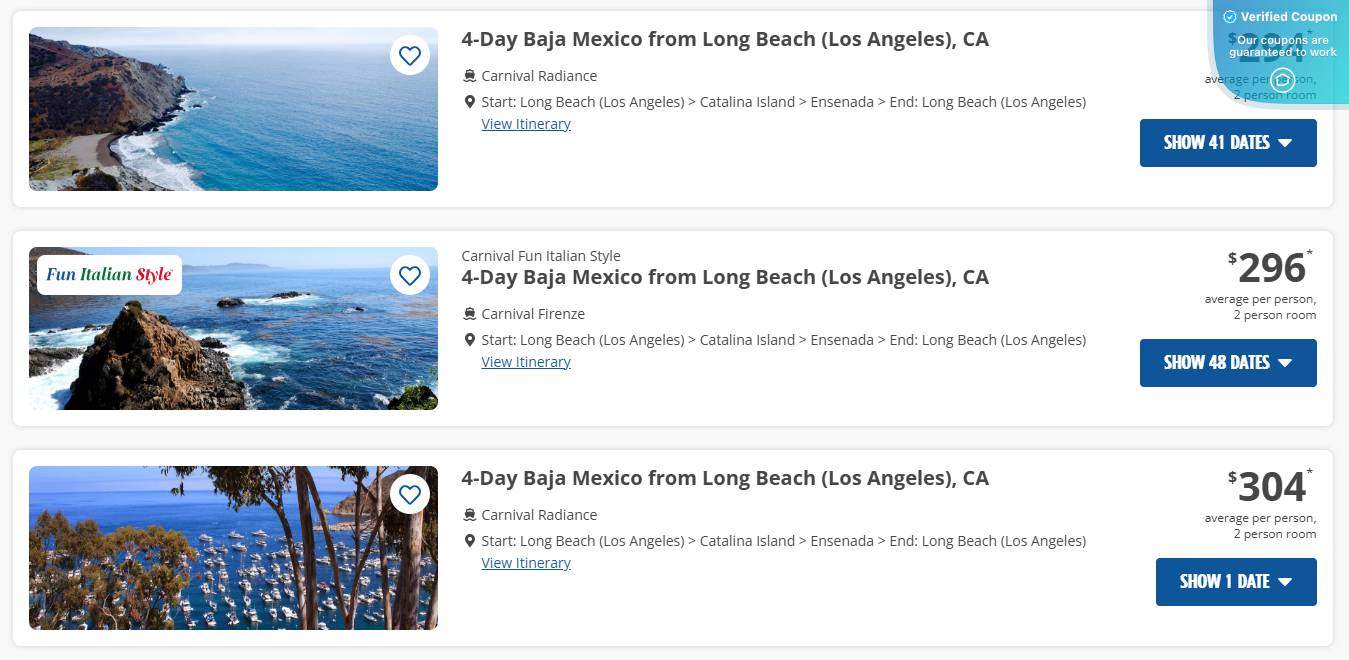Click the Verified Coupon checkmark icon
Screen dimensions: 1349x660
1230,17
